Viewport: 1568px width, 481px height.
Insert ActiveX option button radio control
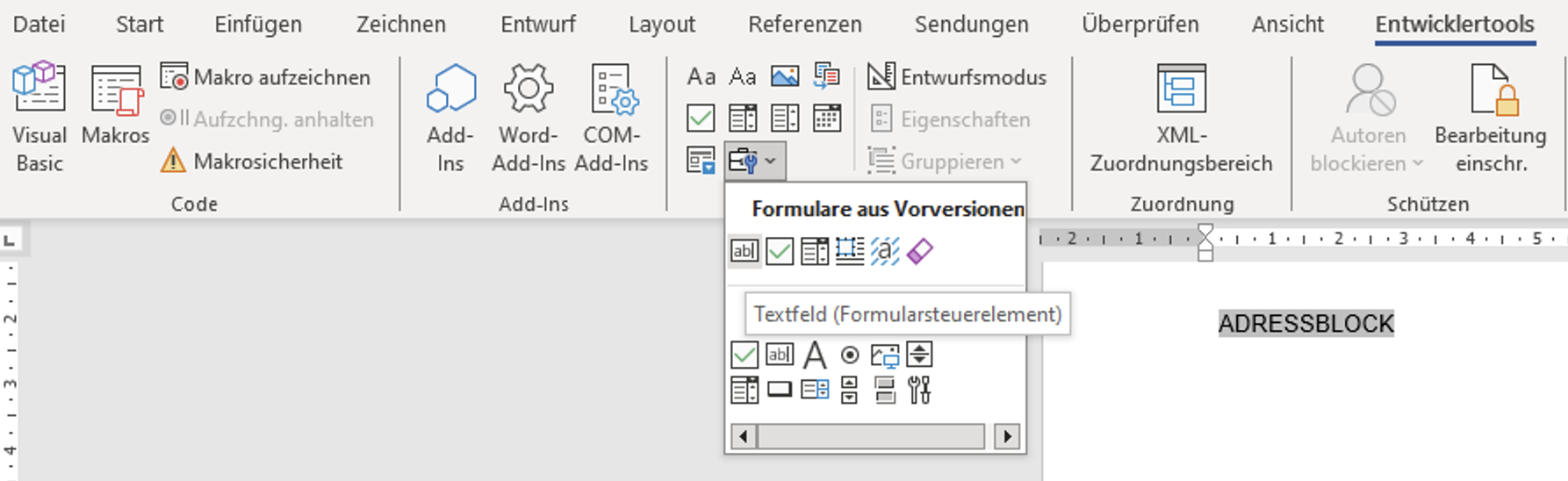[849, 355]
